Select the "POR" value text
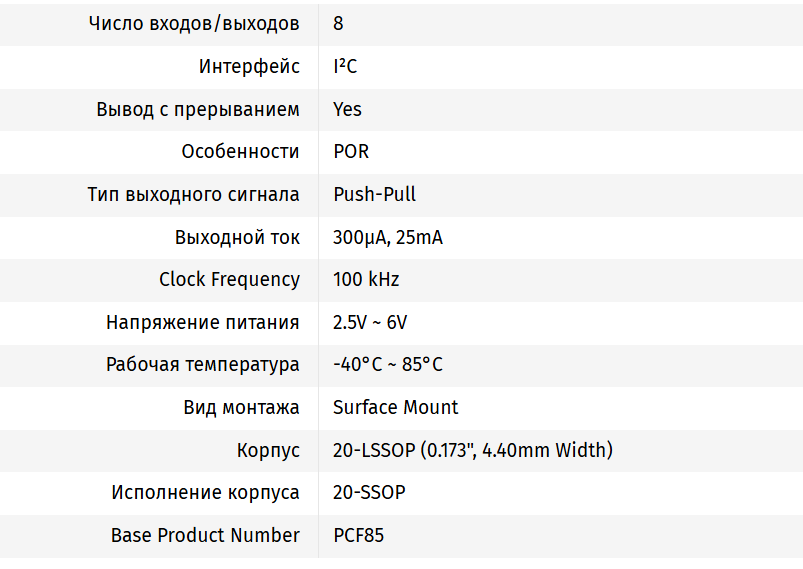 coord(351,152)
